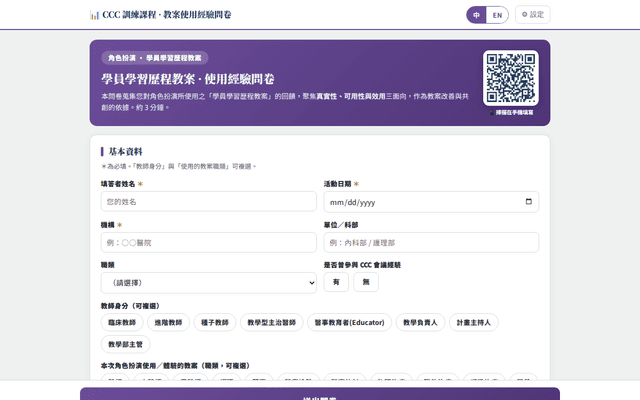Focus the 單位／科部 department input
The height and width of the screenshot is (400, 640).
[x=431, y=242]
